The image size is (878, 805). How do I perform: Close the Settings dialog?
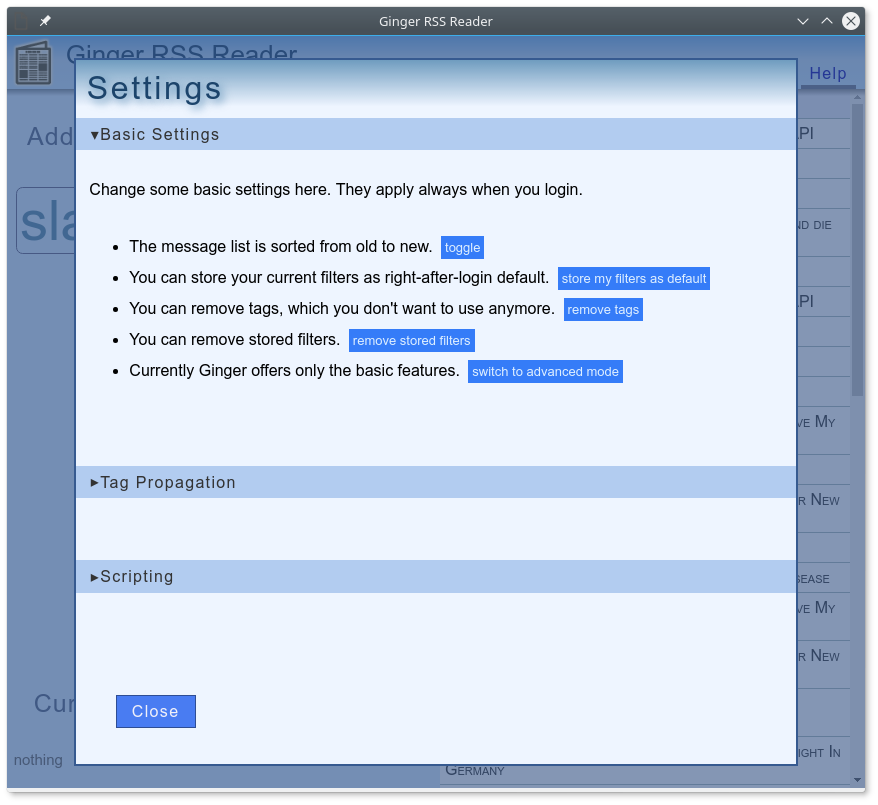click(x=156, y=712)
